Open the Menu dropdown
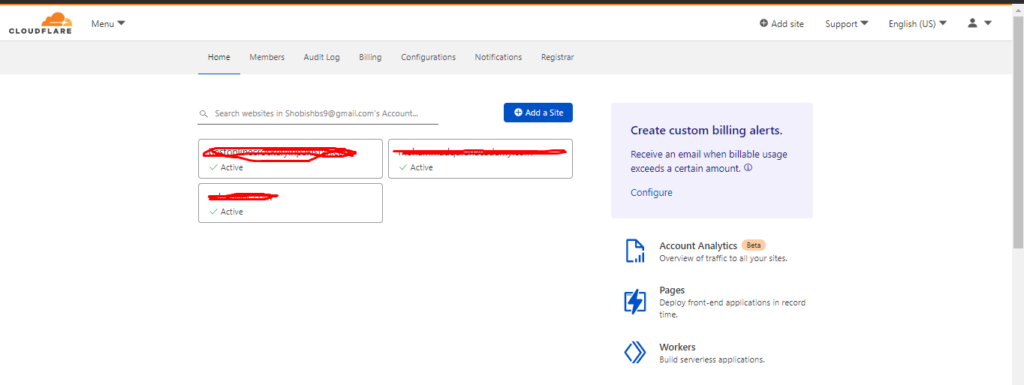The image size is (1024, 385). coord(108,23)
